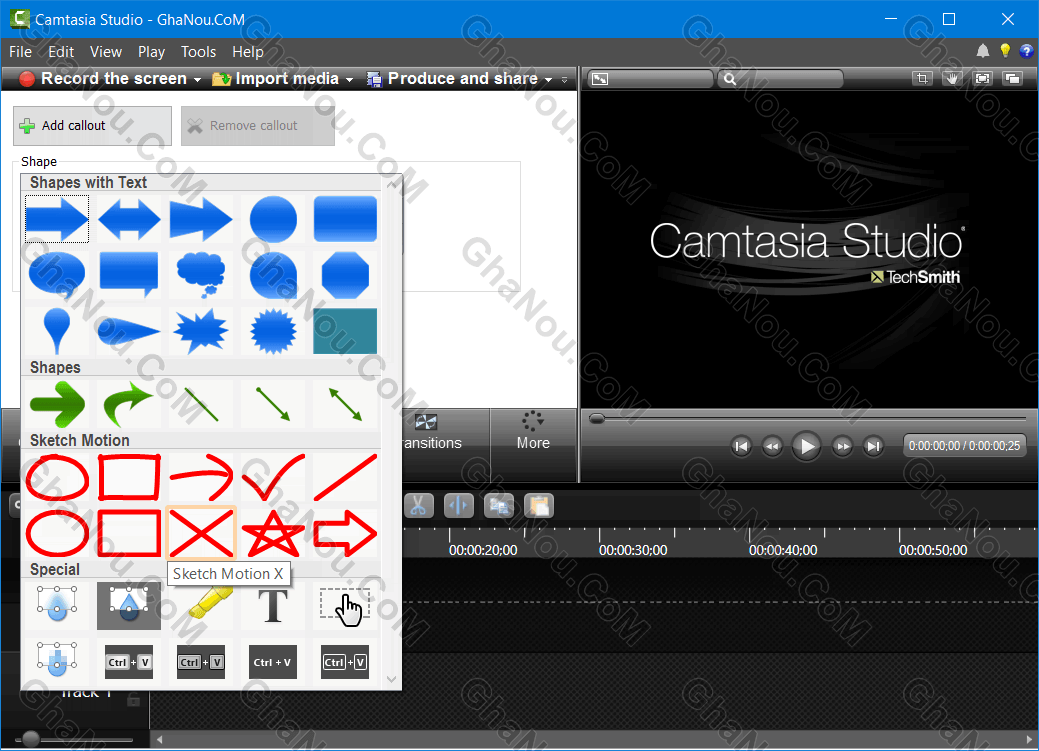1039x751 pixels.
Task: Click the Add callout button
Action: coord(92,126)
